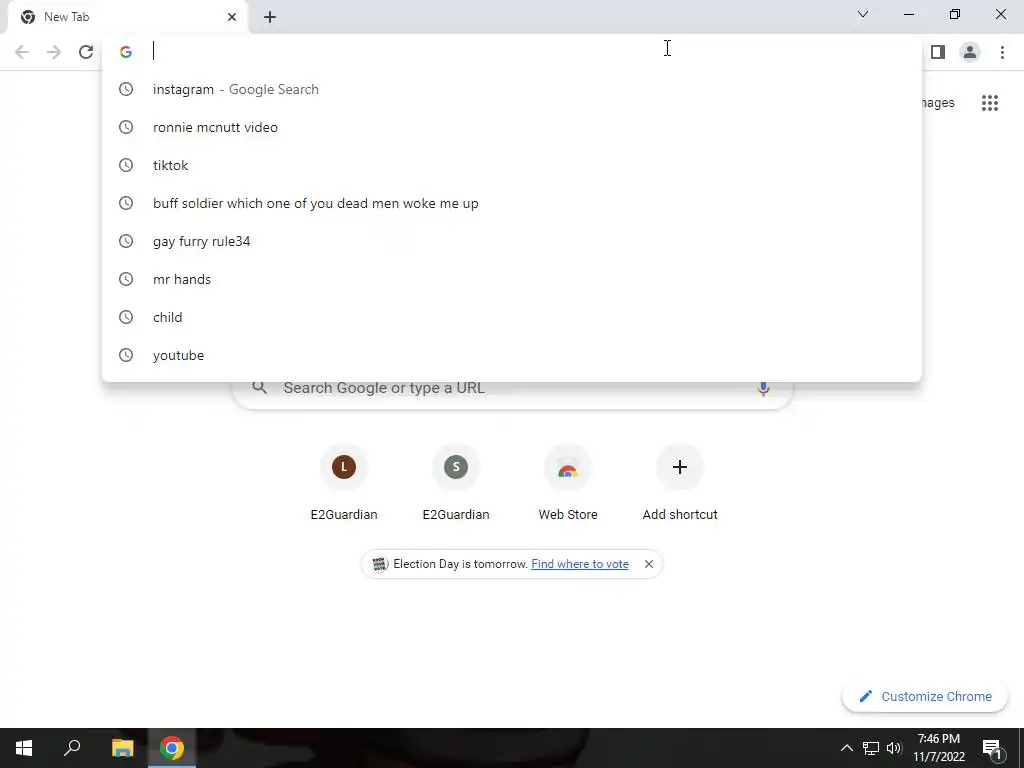Image resolution: width=1024 pixels, height=768 pixels.
Task: Close the New Tab tab
Action: (x=232, y=17)
